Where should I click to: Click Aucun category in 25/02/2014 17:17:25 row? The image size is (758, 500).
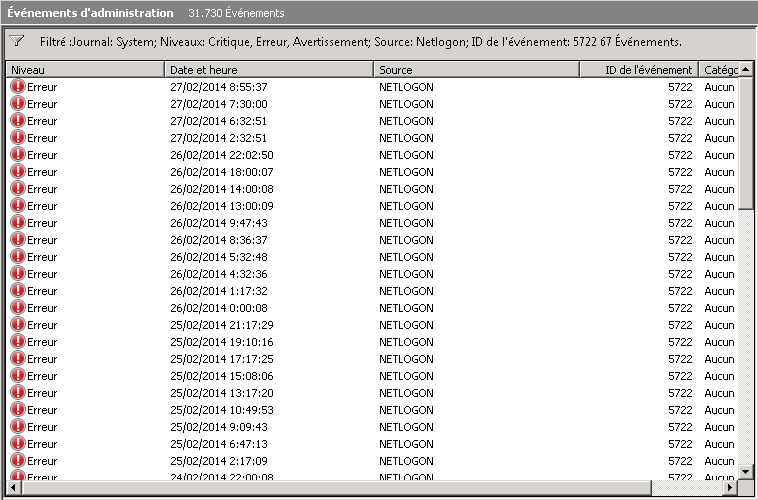point(719,359)
